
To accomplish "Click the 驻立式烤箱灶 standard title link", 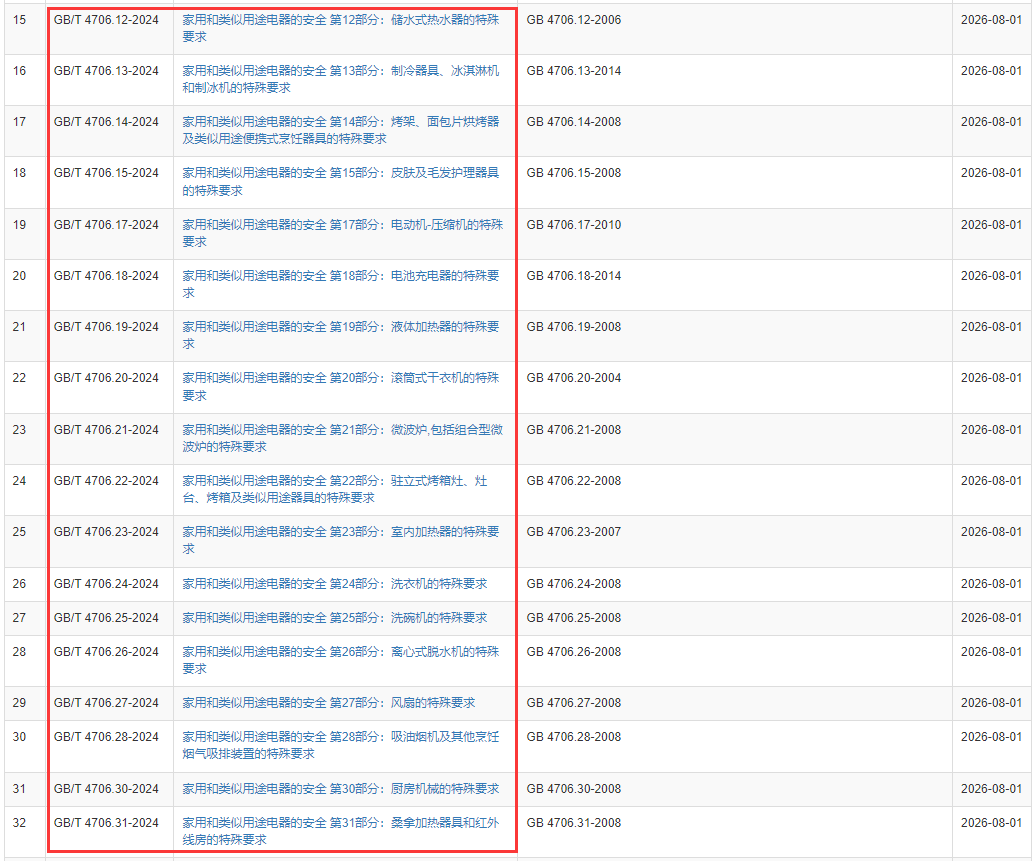I will coord(340,481).
